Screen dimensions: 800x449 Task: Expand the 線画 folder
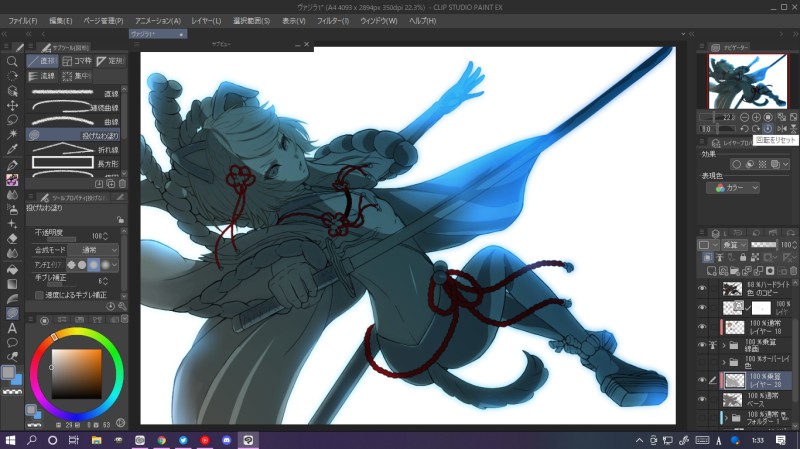(x=723, y=345)
